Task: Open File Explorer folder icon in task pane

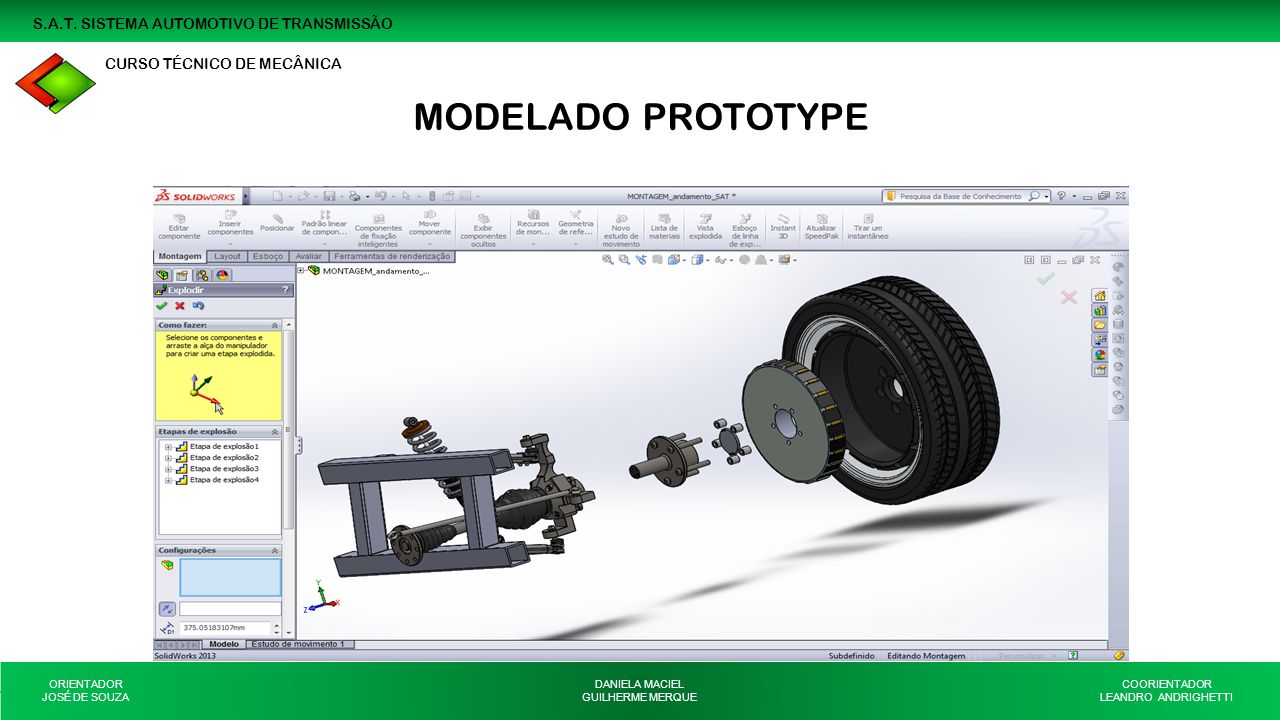Action: point(1099,325)
